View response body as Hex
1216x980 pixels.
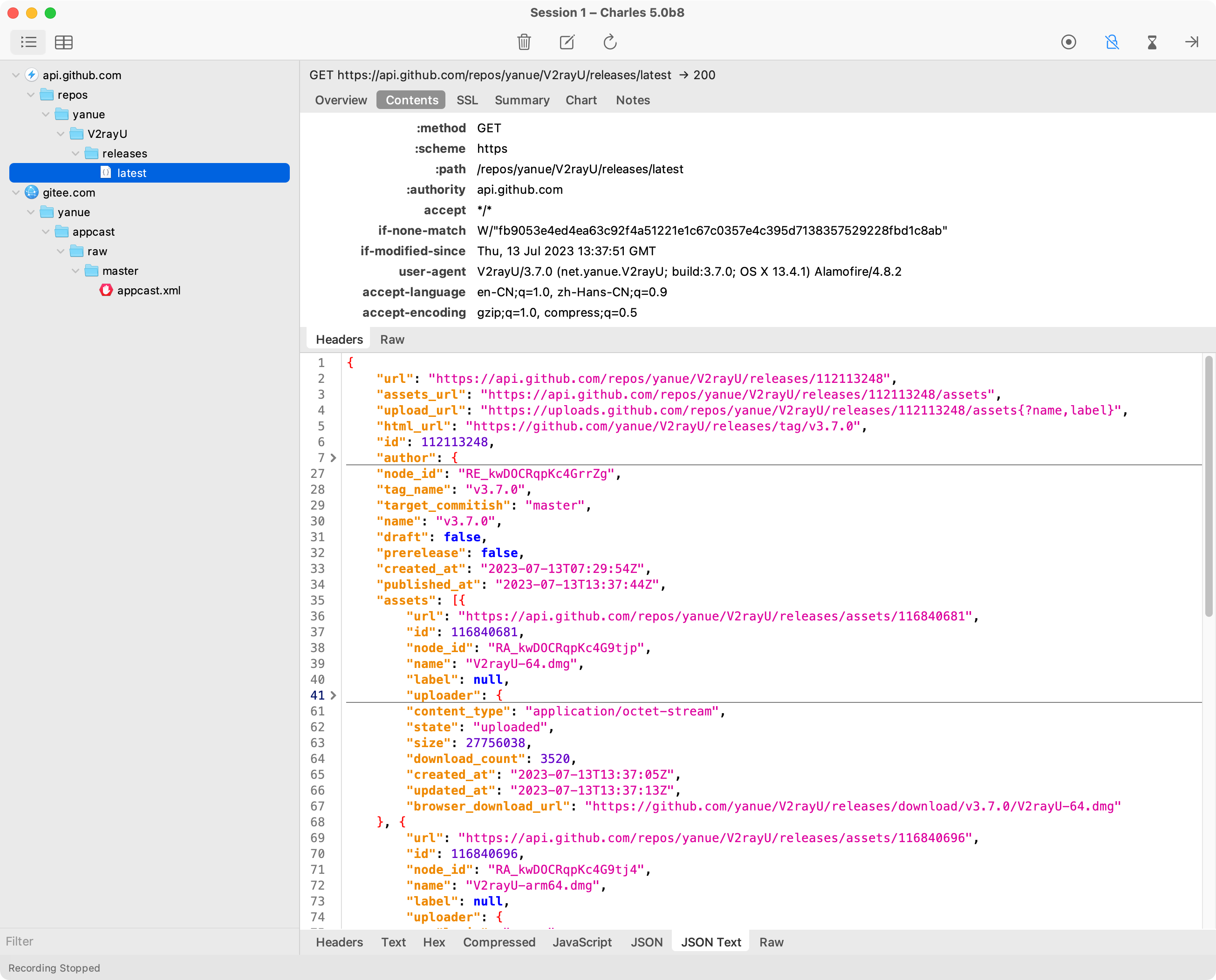434,942
